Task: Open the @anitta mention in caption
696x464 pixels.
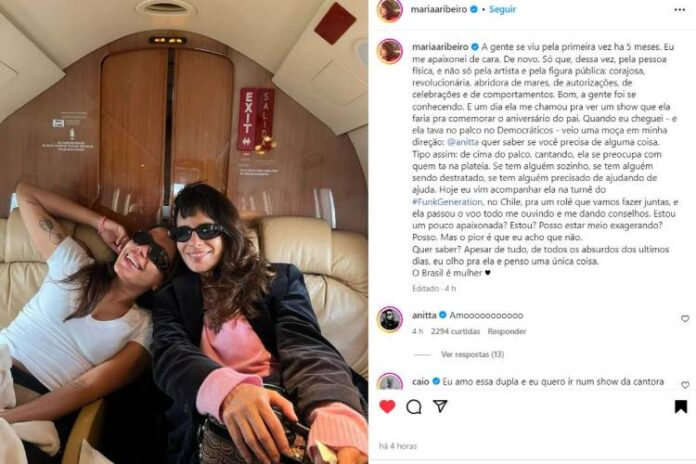Action: [463, 142]
